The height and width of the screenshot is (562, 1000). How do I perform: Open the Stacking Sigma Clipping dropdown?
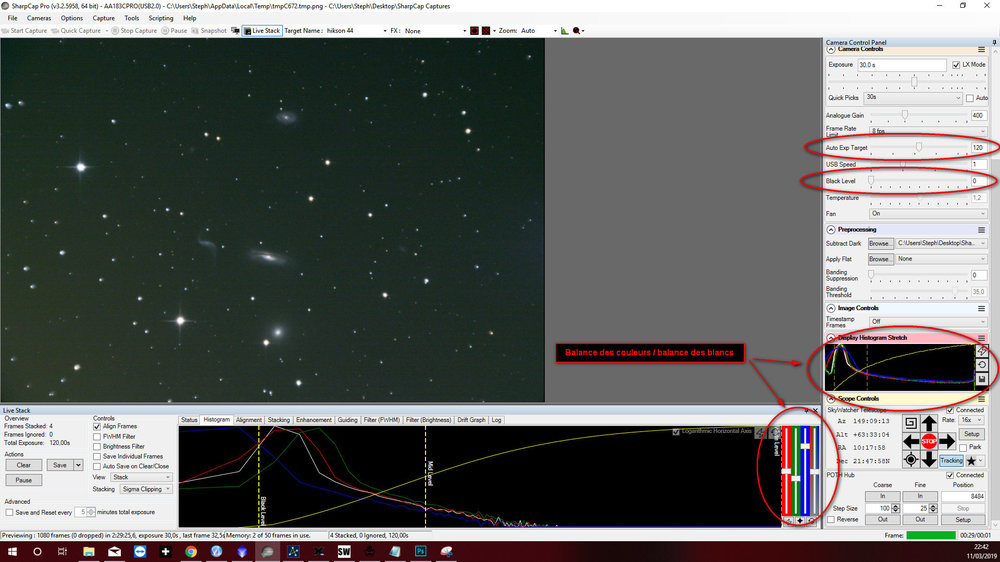click(x=146, y=489)
